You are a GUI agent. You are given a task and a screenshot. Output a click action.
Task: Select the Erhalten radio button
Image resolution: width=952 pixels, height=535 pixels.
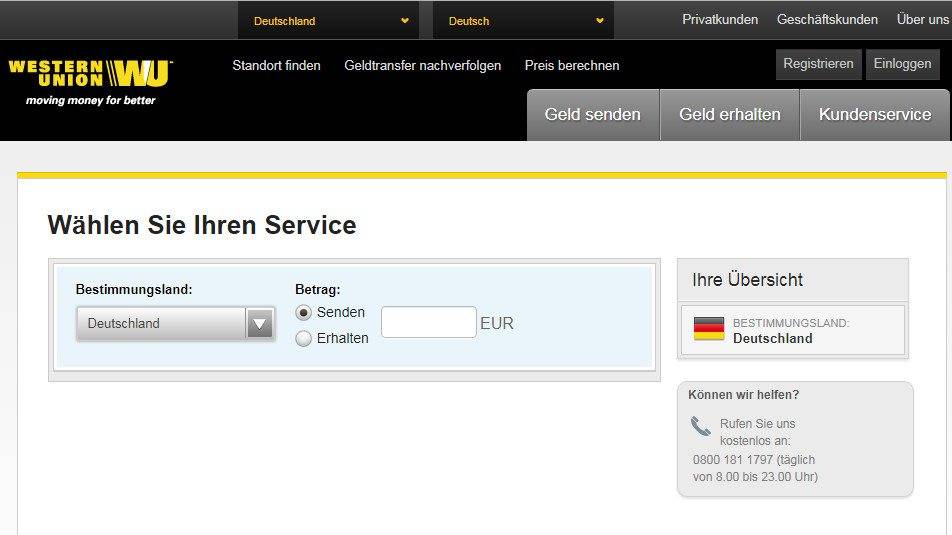[304, 339]
